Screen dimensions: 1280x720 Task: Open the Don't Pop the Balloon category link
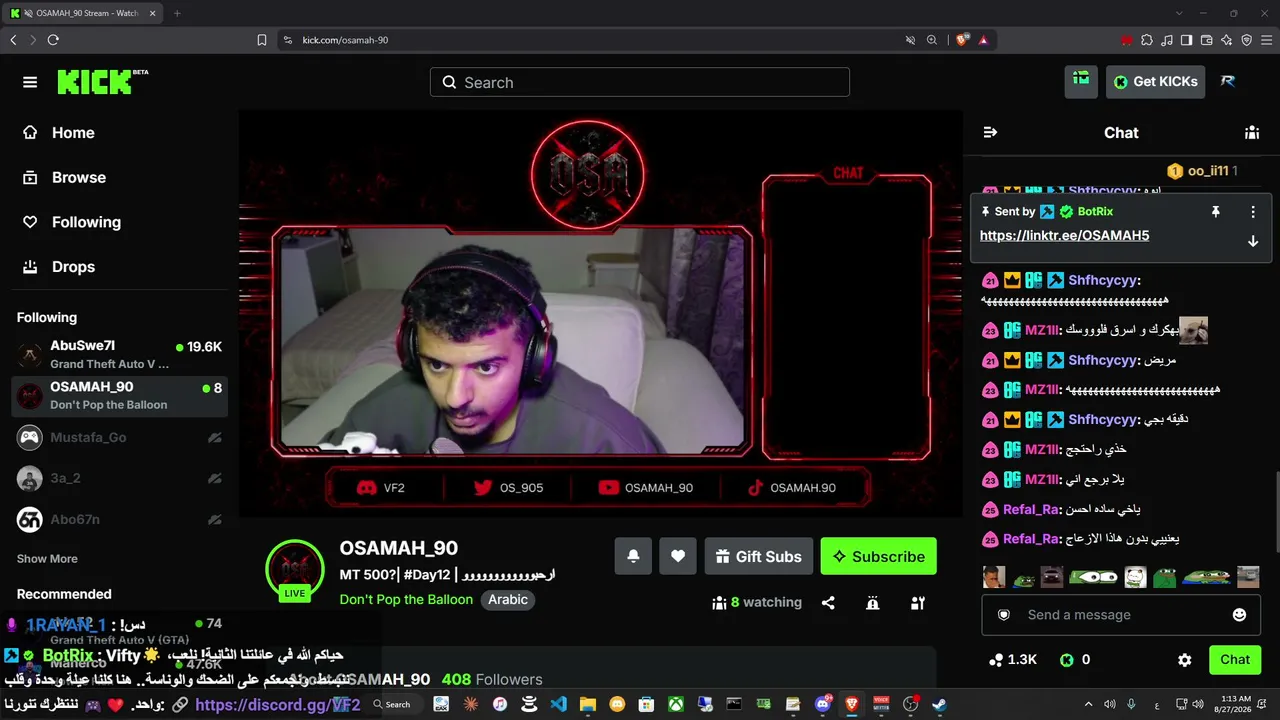point(406,600)
